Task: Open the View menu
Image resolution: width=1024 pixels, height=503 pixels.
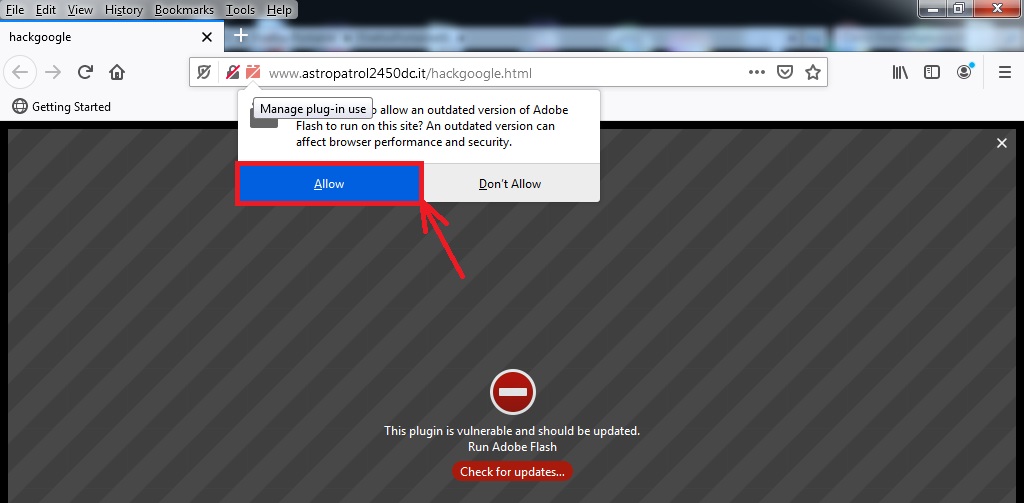Action: 80,10
